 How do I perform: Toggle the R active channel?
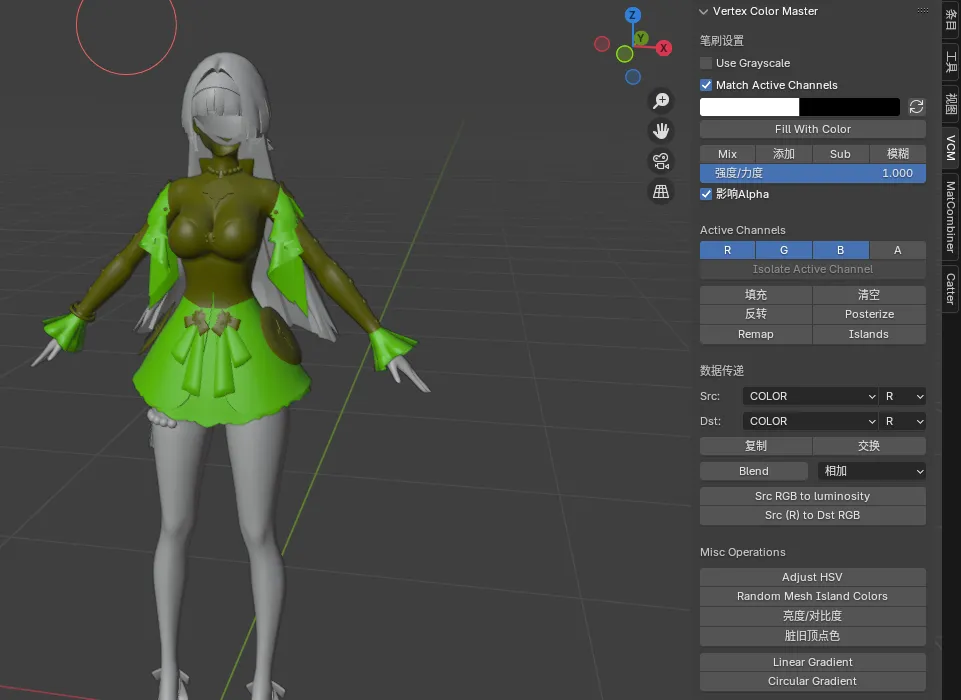point(727,250)
